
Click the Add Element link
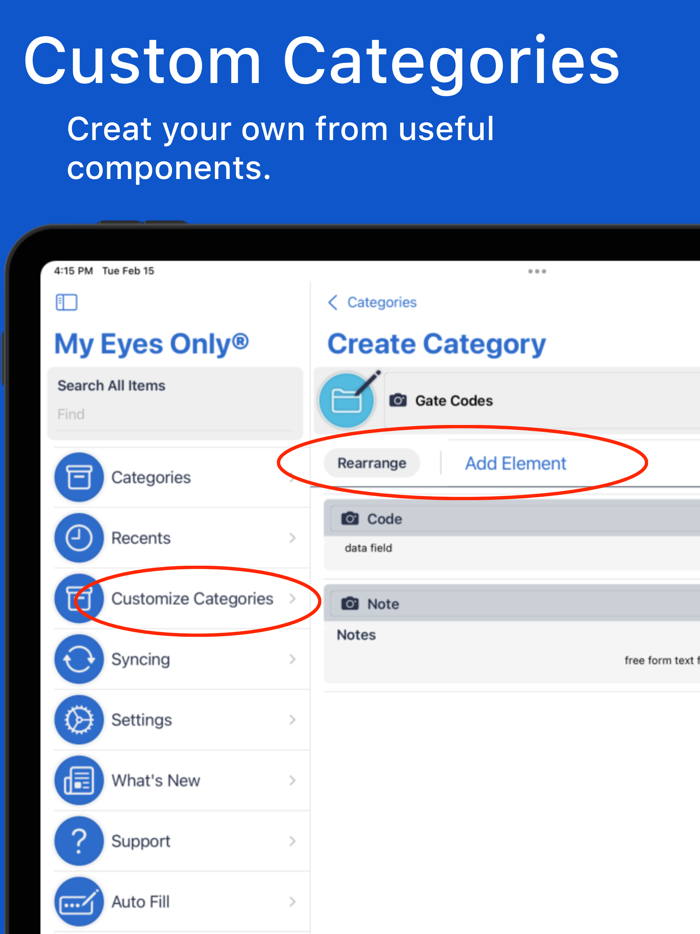(x=515, y=463)
